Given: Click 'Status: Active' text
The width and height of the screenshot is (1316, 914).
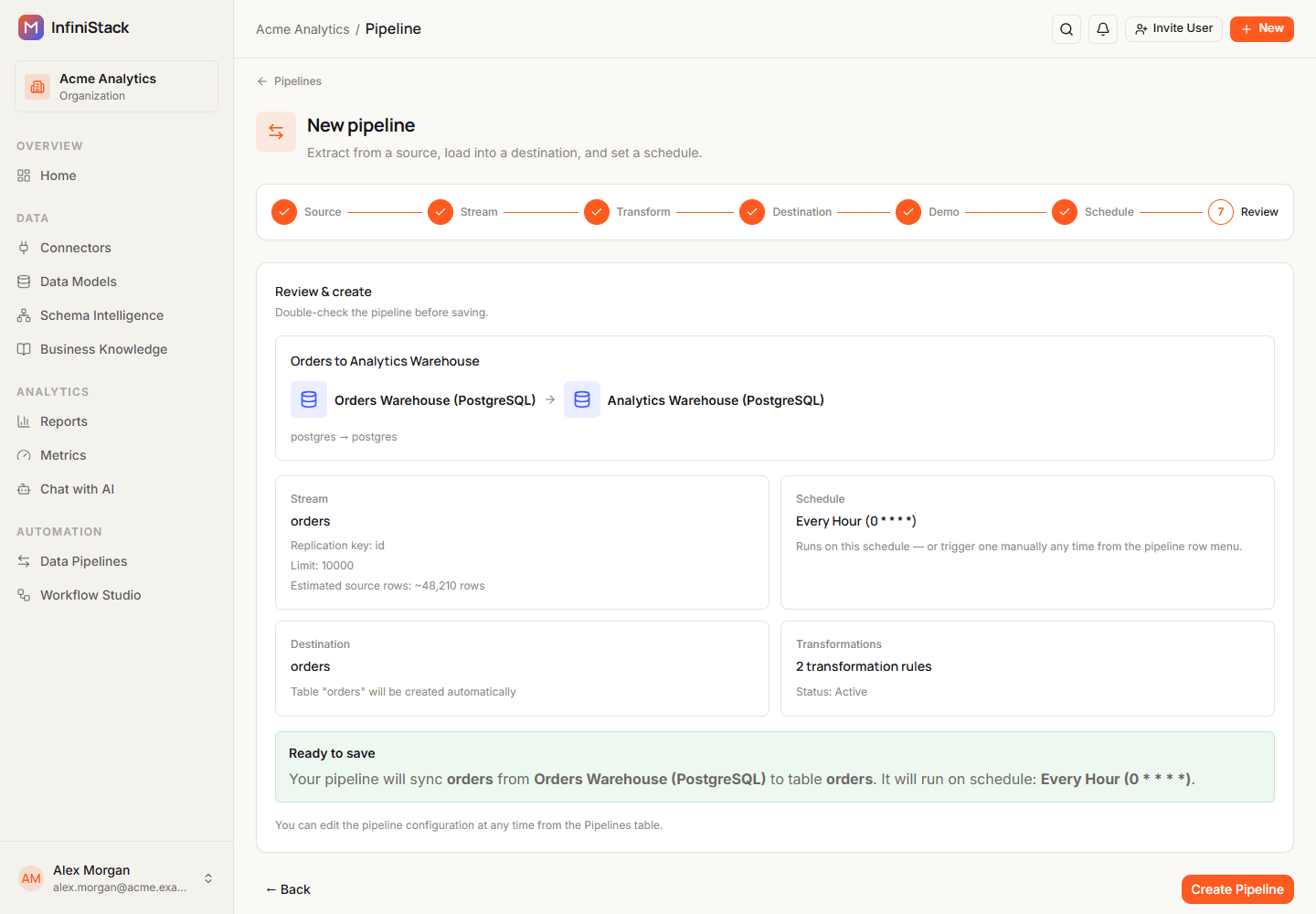Looking at the screenshot, I should coord(832,692).
